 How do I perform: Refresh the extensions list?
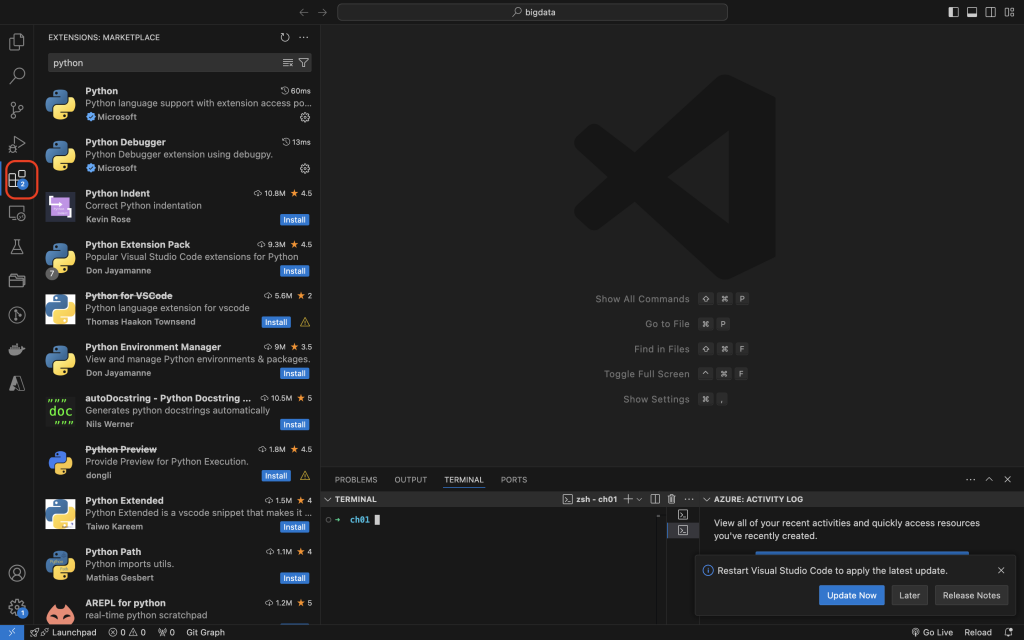coord(285,37)
